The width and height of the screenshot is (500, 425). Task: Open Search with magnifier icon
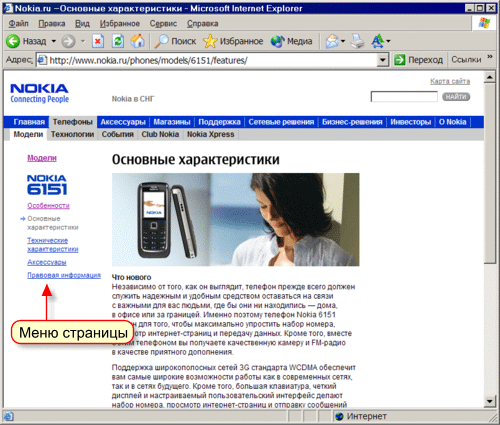(162, 41)
